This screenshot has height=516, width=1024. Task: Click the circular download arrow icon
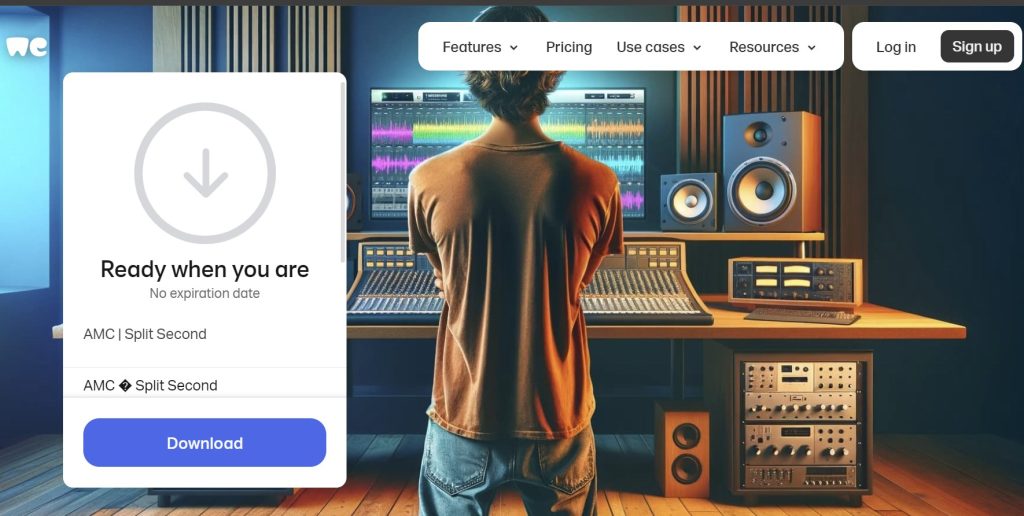(205, 173)
